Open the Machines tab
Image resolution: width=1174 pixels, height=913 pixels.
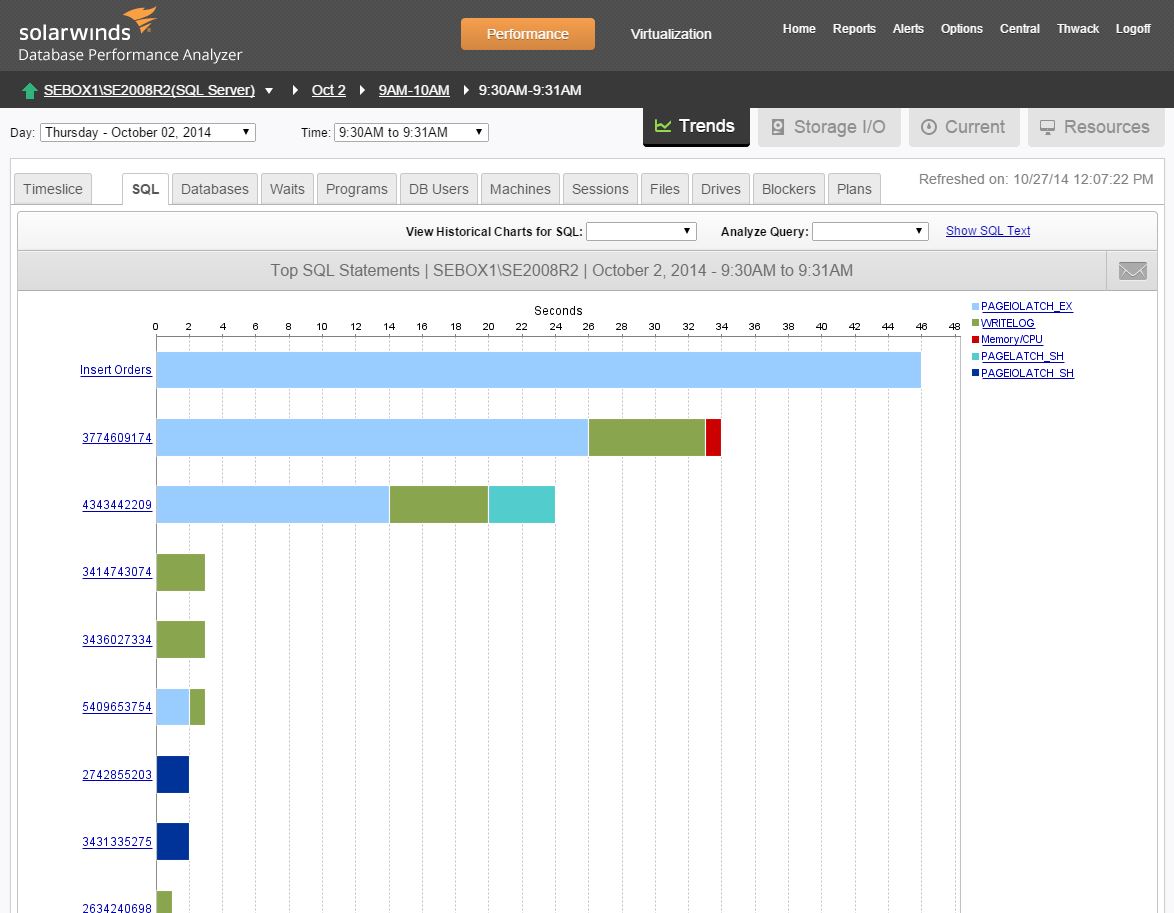pyautogui.click(x=520, y=189)
